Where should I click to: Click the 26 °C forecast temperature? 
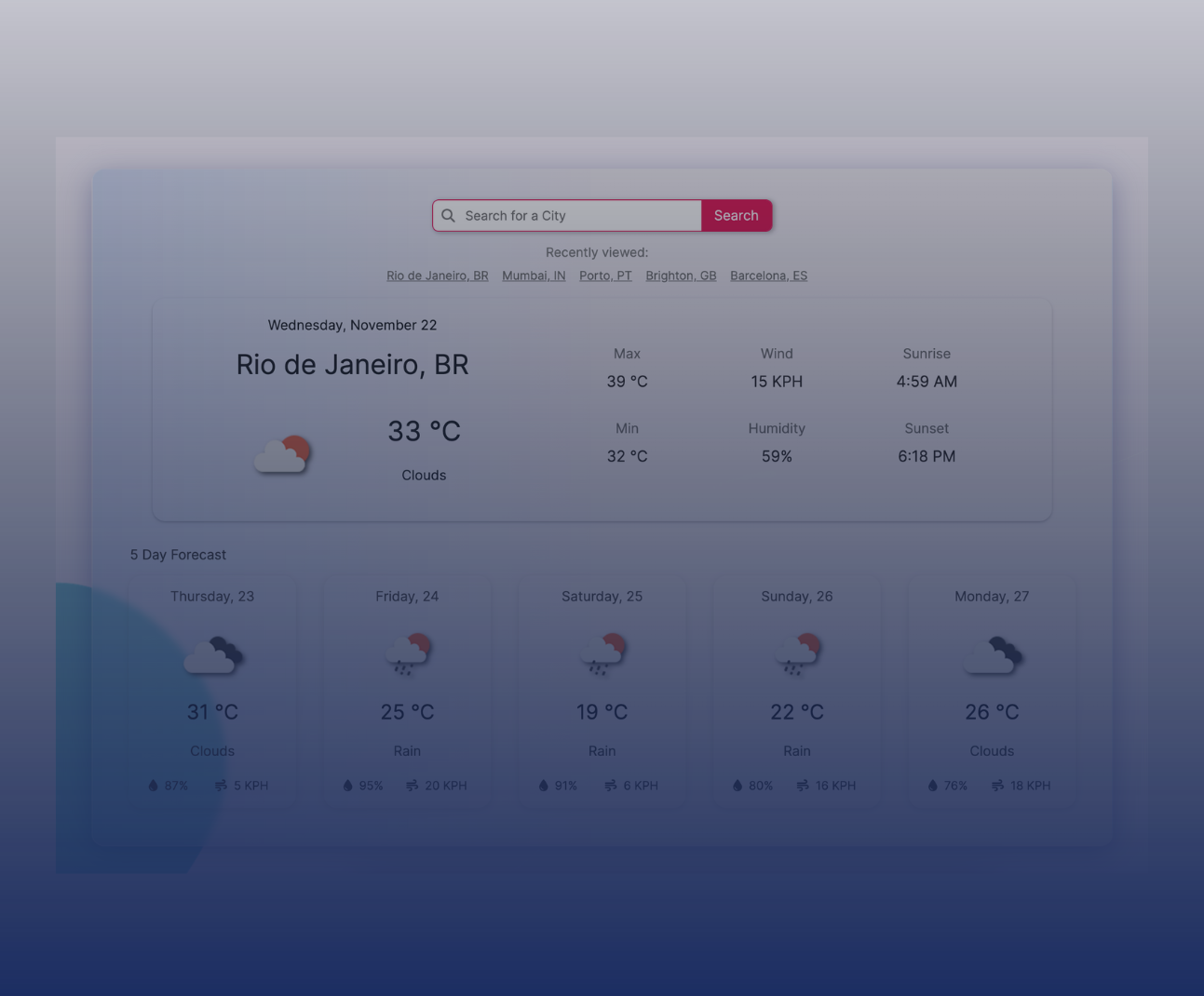[x=992, y=712]
